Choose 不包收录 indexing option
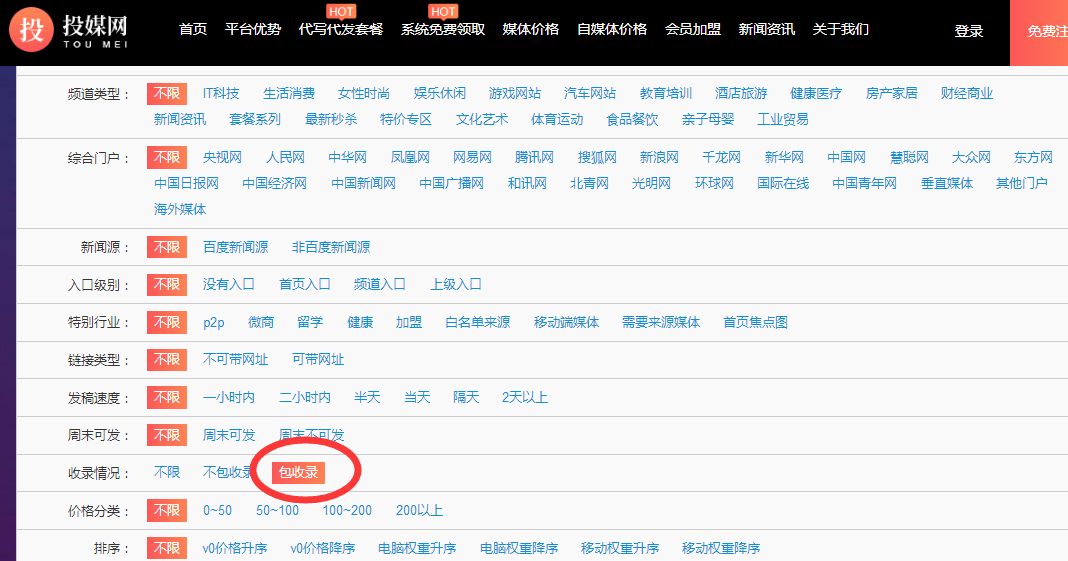The image size is (1068, 561). (x=228, y=472)
